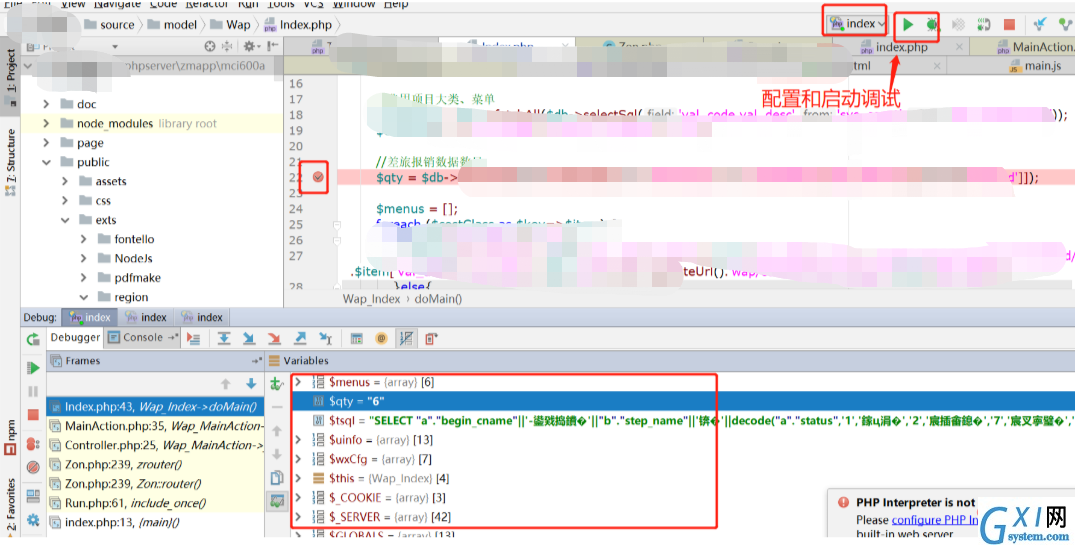
Task: Stop the process with top toolbar red square
Action: coord(1009,25)
